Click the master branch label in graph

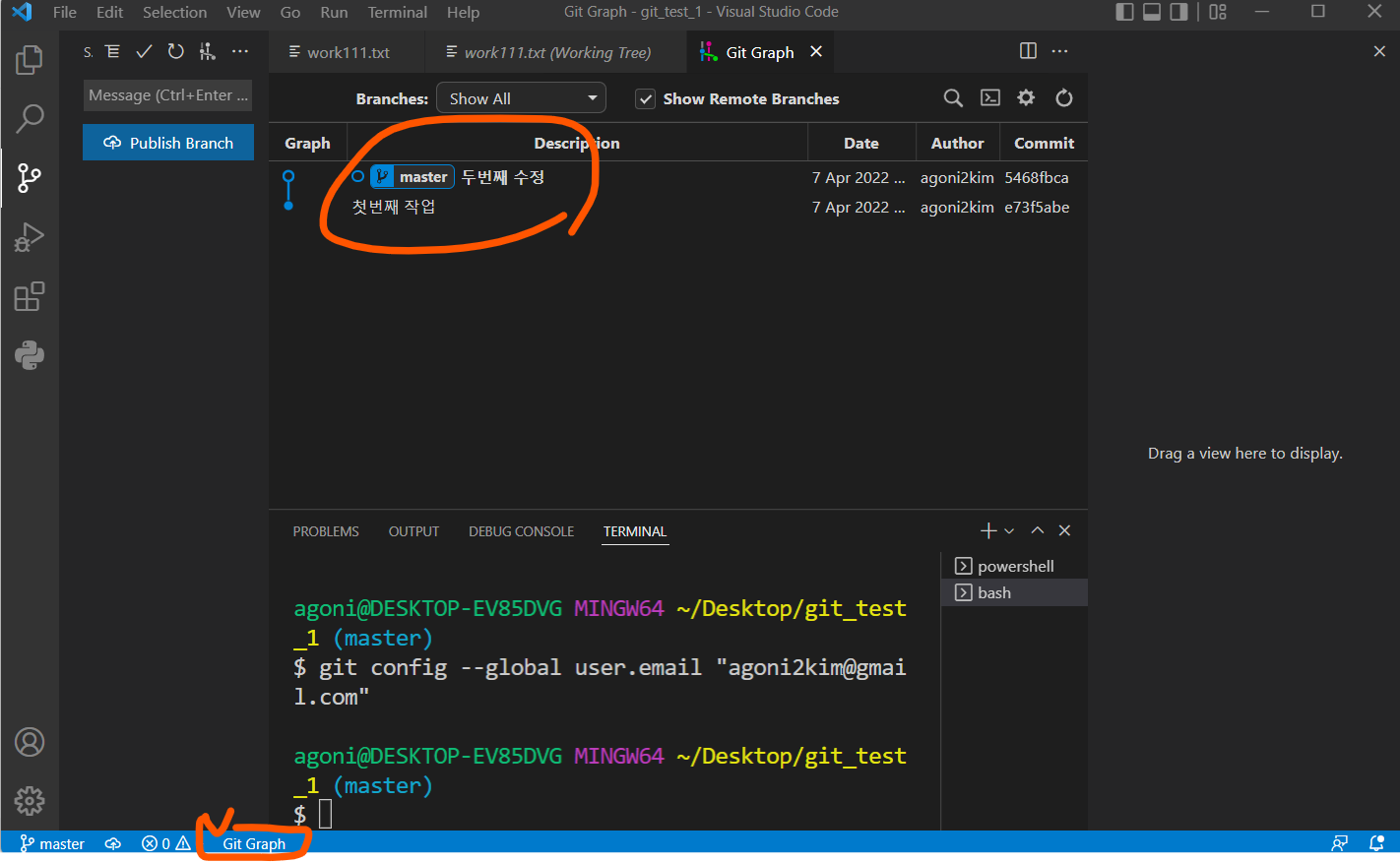413,177
